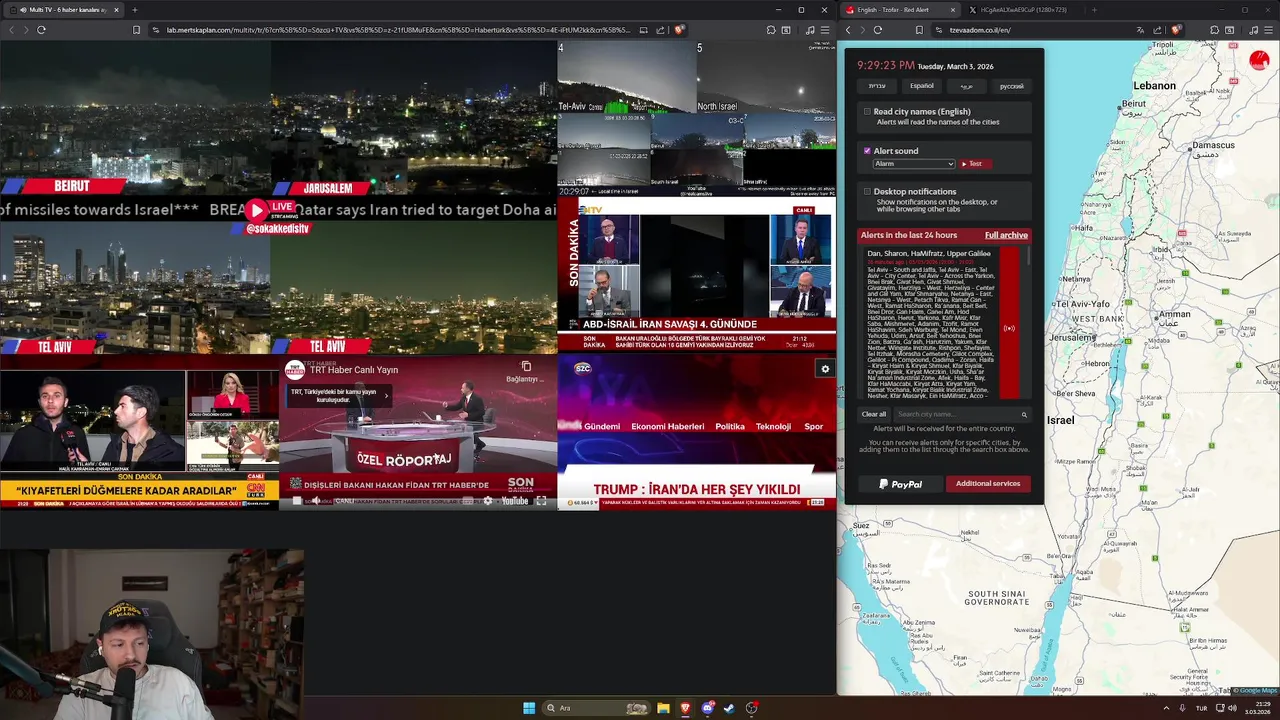The height and width of the screenshot is (720, 1280).
Task: Click Politika on Sözcü stream
Action: tap(730, 426)
